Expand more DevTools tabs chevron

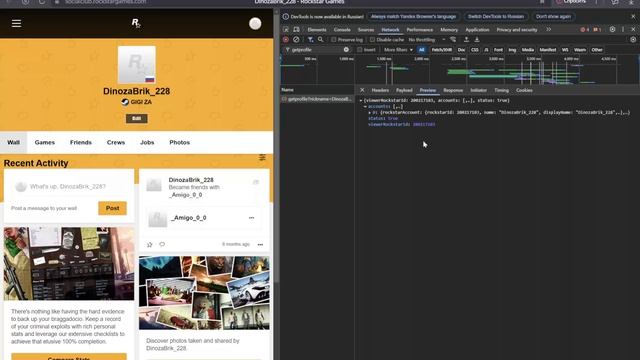click(x=549, y=30)
